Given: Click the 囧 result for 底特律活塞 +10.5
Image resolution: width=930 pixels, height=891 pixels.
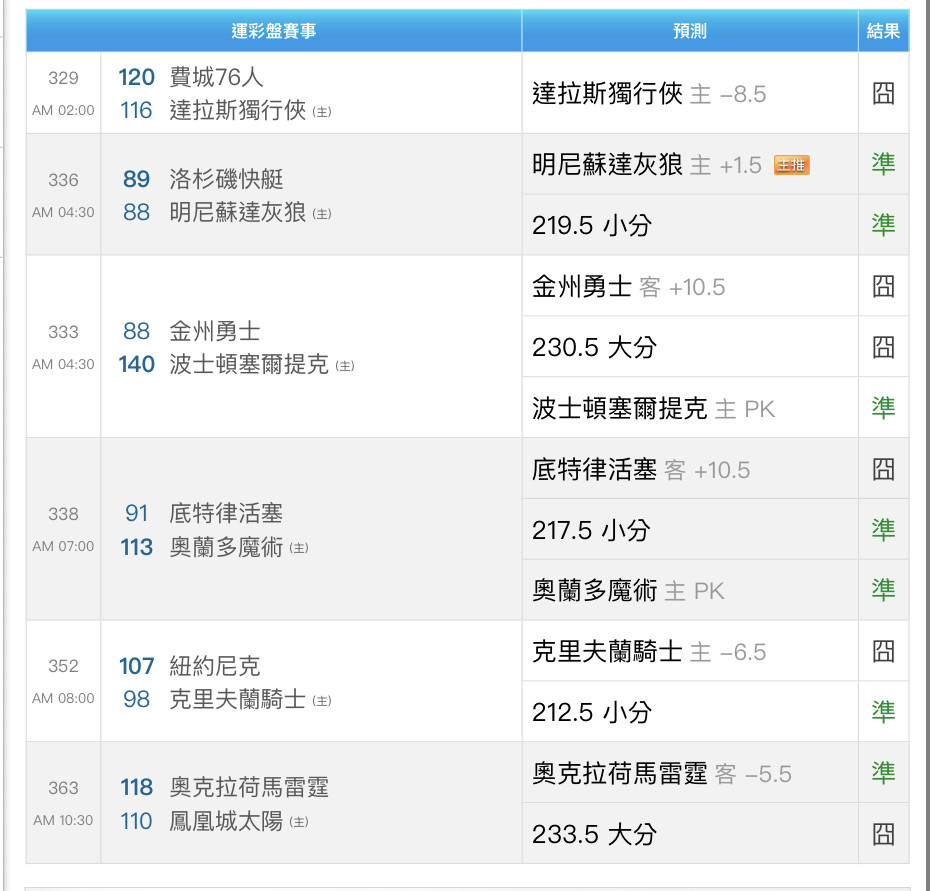Looking at the screenshot, I should tap(883, 469).
